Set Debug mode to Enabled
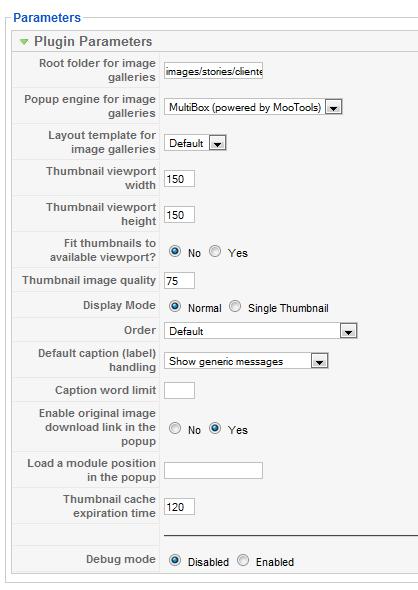Image resolution: width=418 pixels, height=590 pixels. [x=243, y=560]
